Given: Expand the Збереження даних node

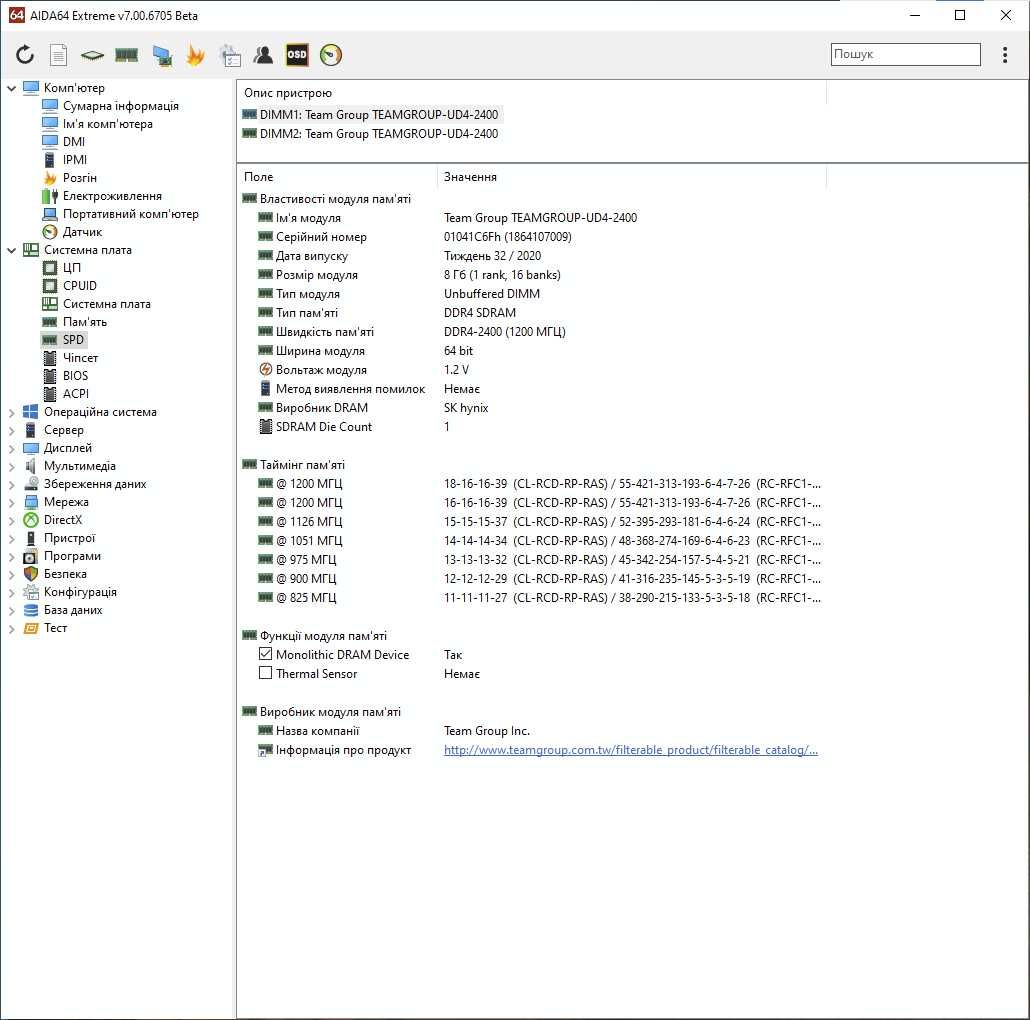Looking at the screenshot, I should click(11, 484).
